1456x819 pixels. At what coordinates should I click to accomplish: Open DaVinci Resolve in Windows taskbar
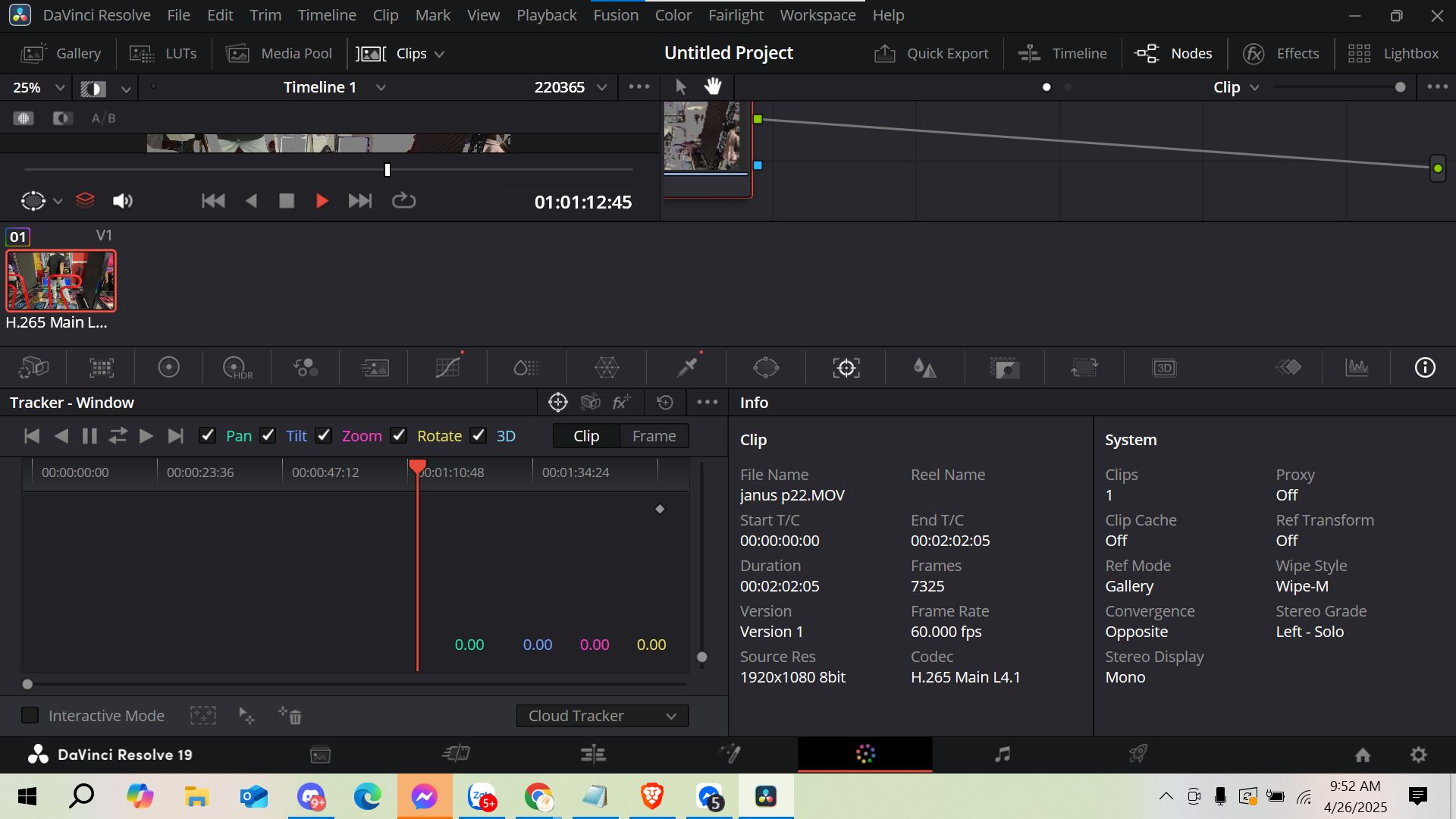pyautogui.click(x=766, y=796)
